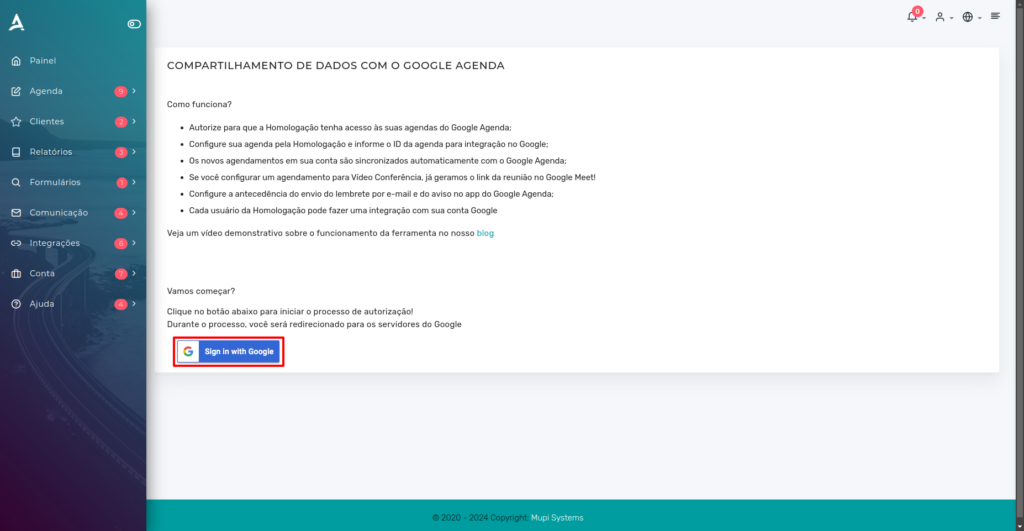Click the Clientes star icon
The width and height of the screenshot is (1024, 531).
[x=16, y=121]
